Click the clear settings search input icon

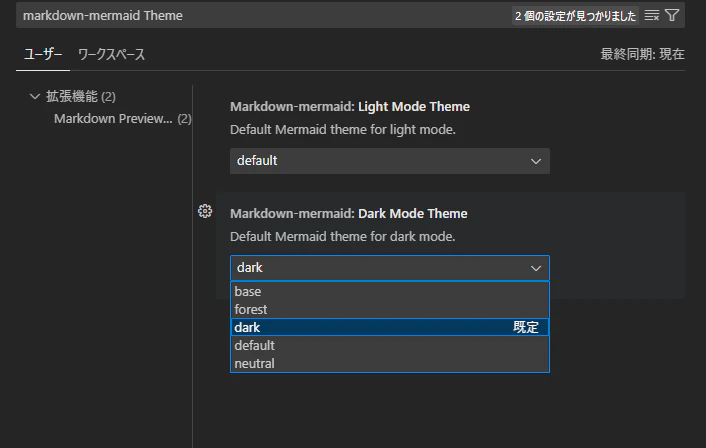pos(652,16)
